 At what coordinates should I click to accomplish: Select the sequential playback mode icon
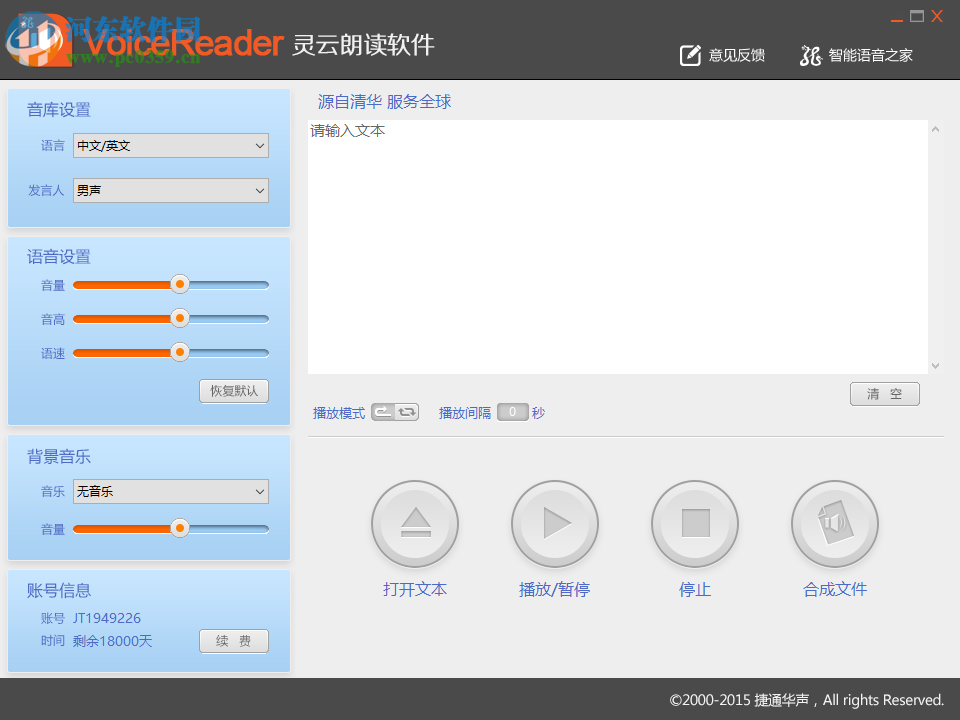pyautogui.click(x=383, y=411)
